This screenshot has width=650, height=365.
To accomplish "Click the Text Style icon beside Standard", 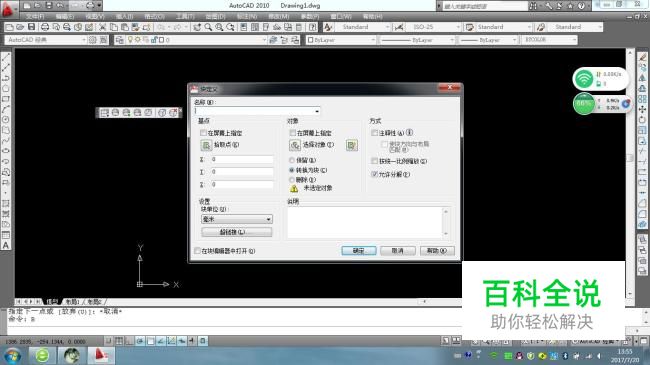I will point(328,27).
